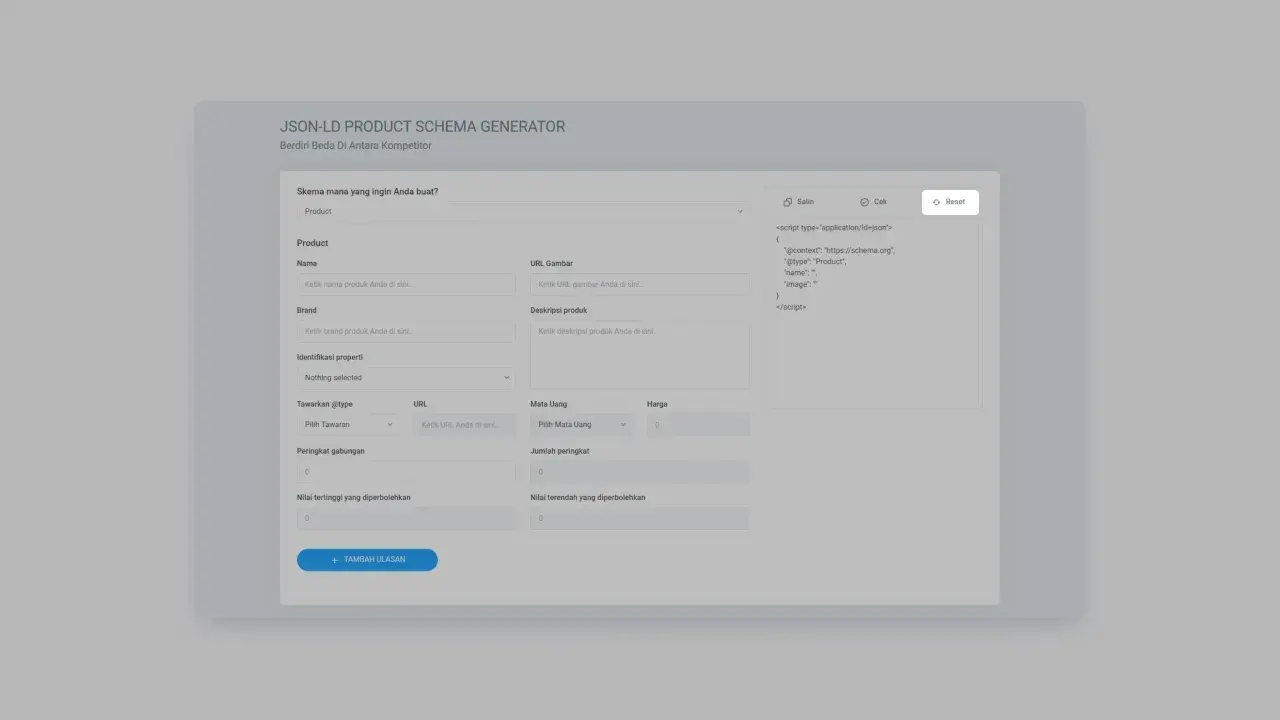The width and height of the screenshot is (1280, 720).
Task: Open the schema type Product dropdown
Action: tap(523, 212)
